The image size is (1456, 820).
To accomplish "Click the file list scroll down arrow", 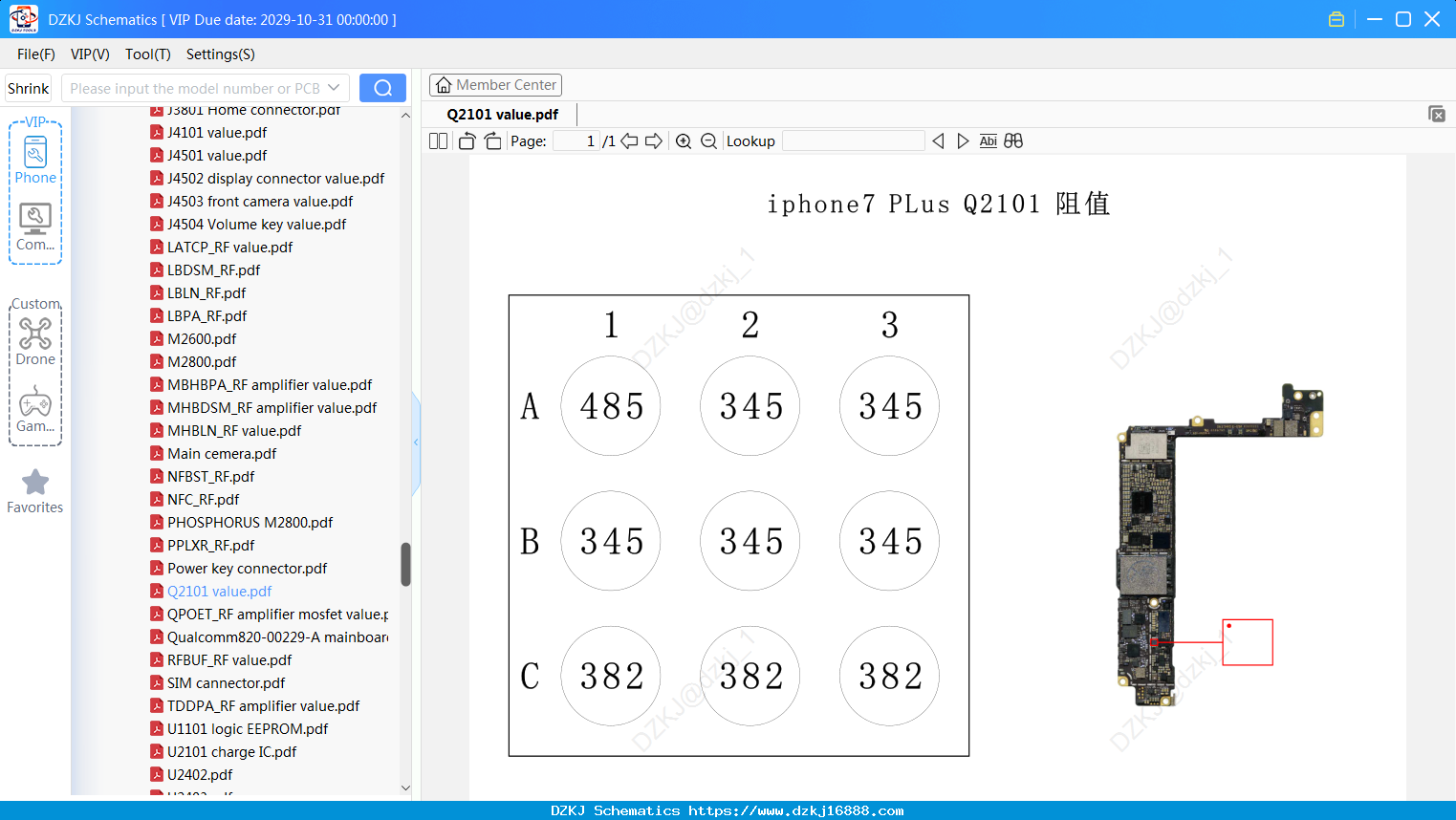I will point(405,788).
